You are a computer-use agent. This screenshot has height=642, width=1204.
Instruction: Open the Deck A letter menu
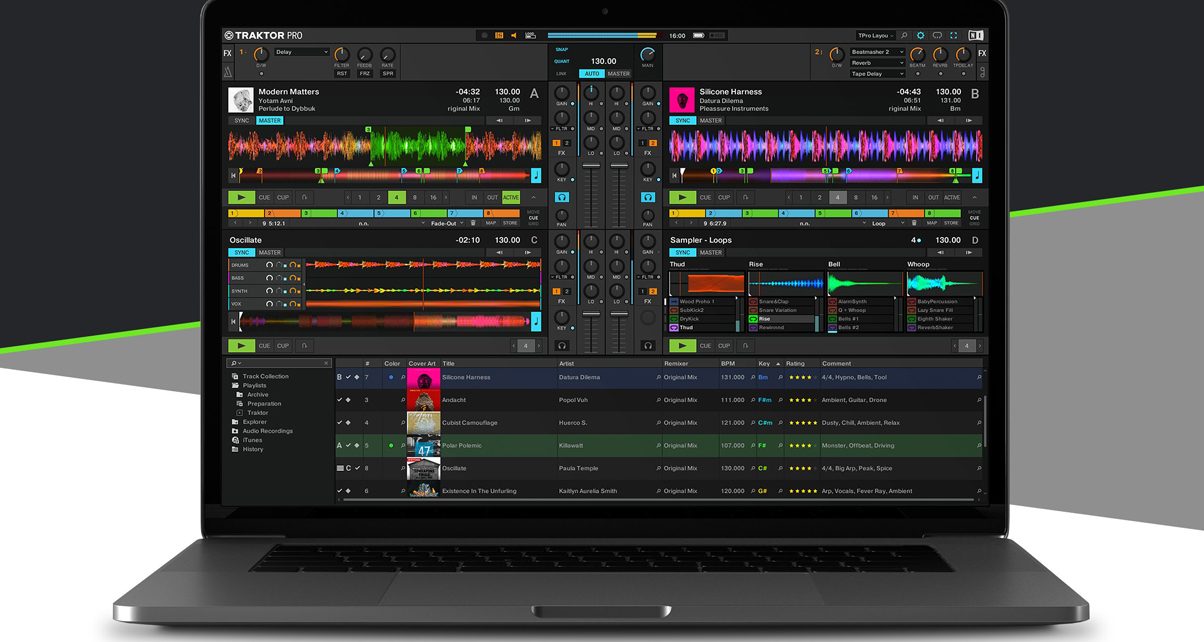coord(534,94)
